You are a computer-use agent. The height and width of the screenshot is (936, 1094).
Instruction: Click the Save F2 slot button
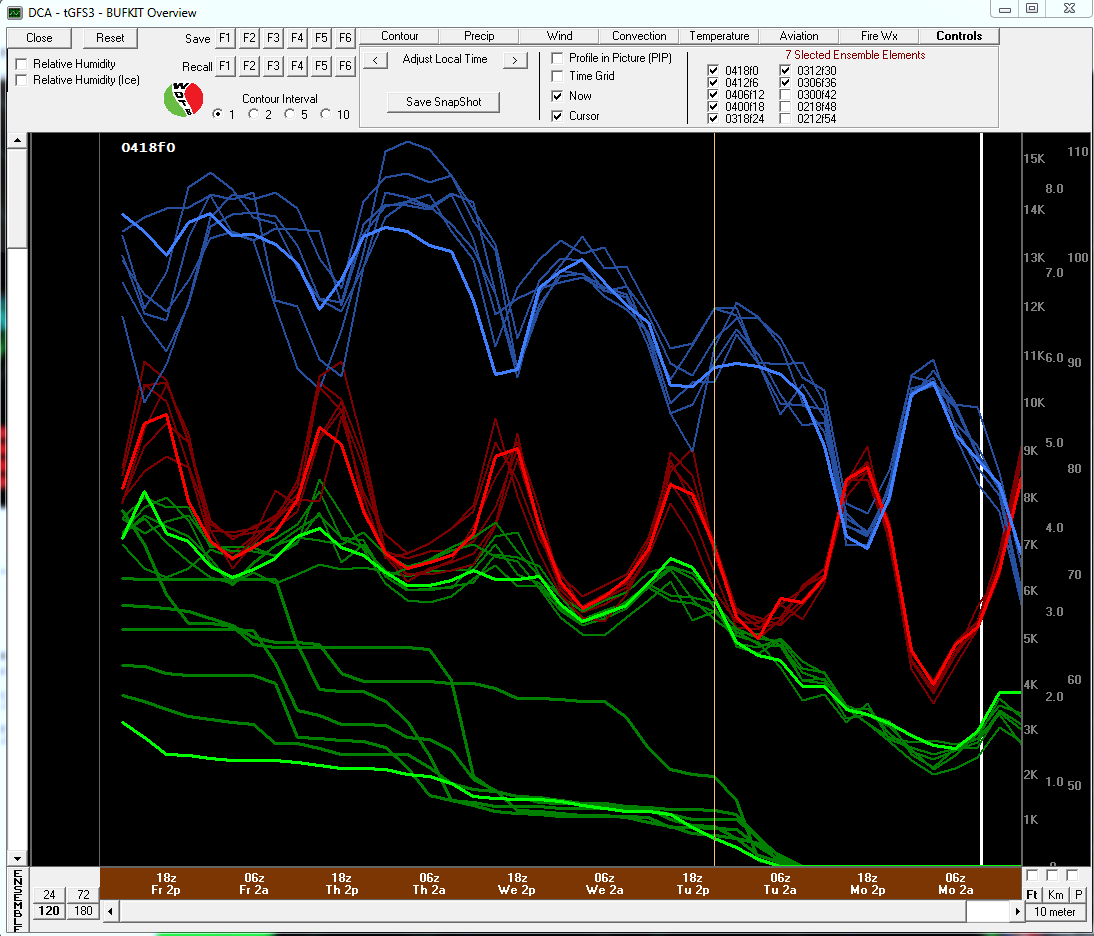[249, 38]
